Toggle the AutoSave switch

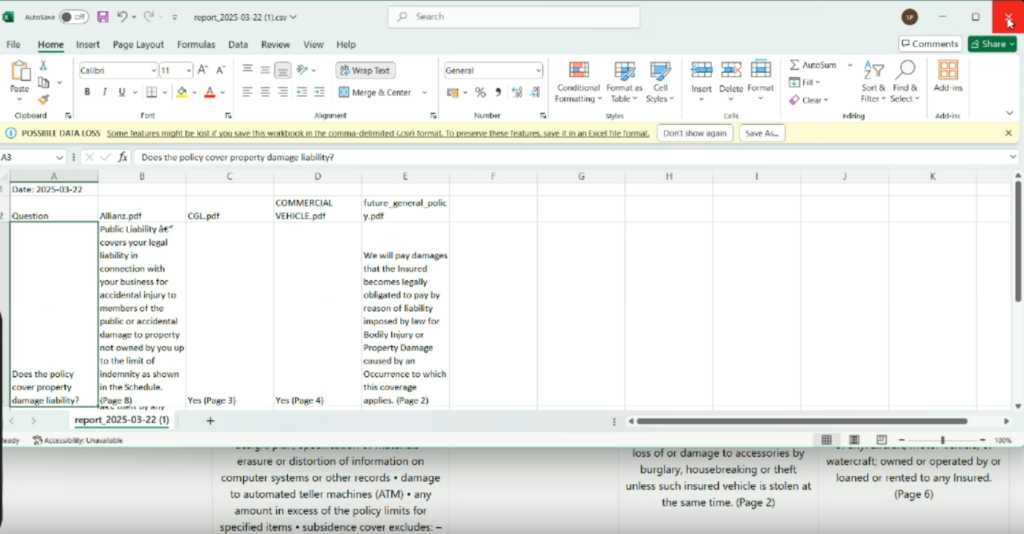pyautogui.click(x=73, y=17)
